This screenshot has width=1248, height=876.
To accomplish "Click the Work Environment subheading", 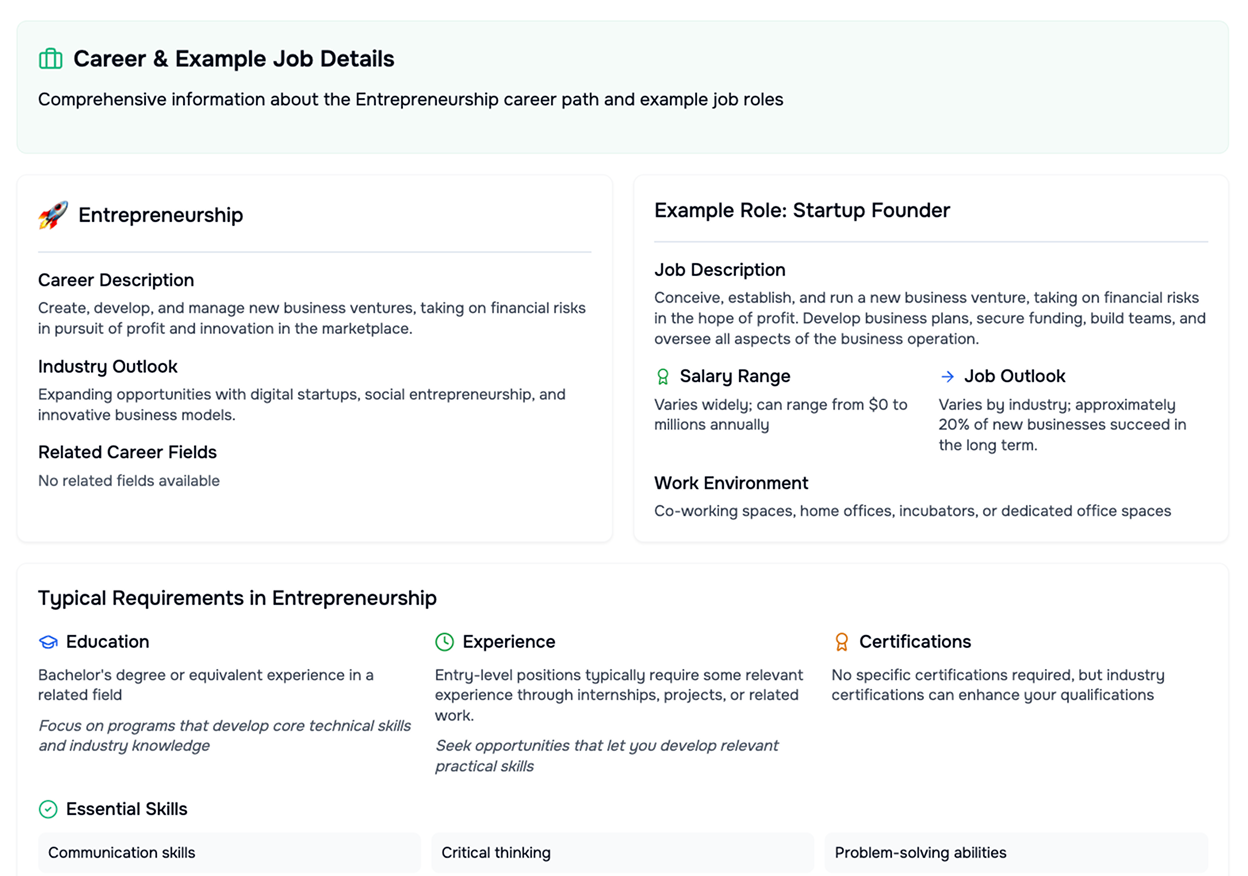I will pyautogui.click(x=731, y=483).
